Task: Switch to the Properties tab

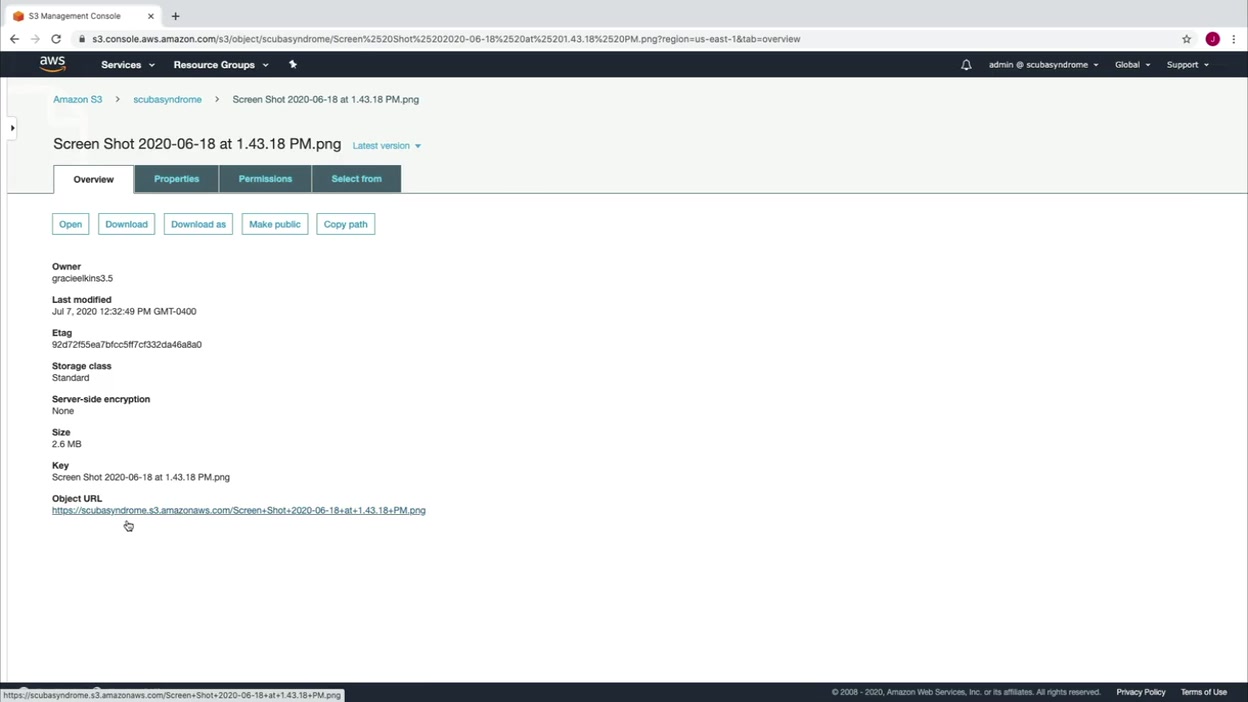Action: pyautogui.click(x=176, y=179)
